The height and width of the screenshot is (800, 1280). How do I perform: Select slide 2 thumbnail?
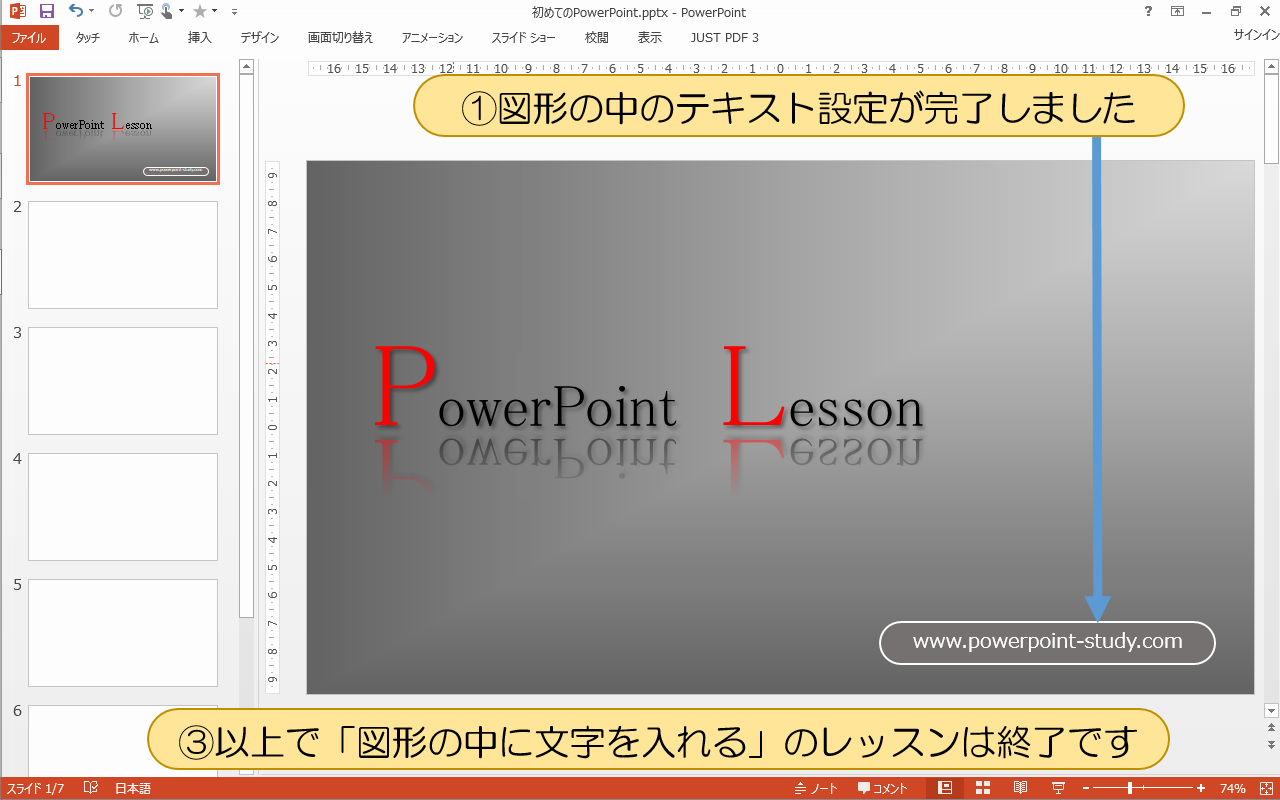click(123, 255)
